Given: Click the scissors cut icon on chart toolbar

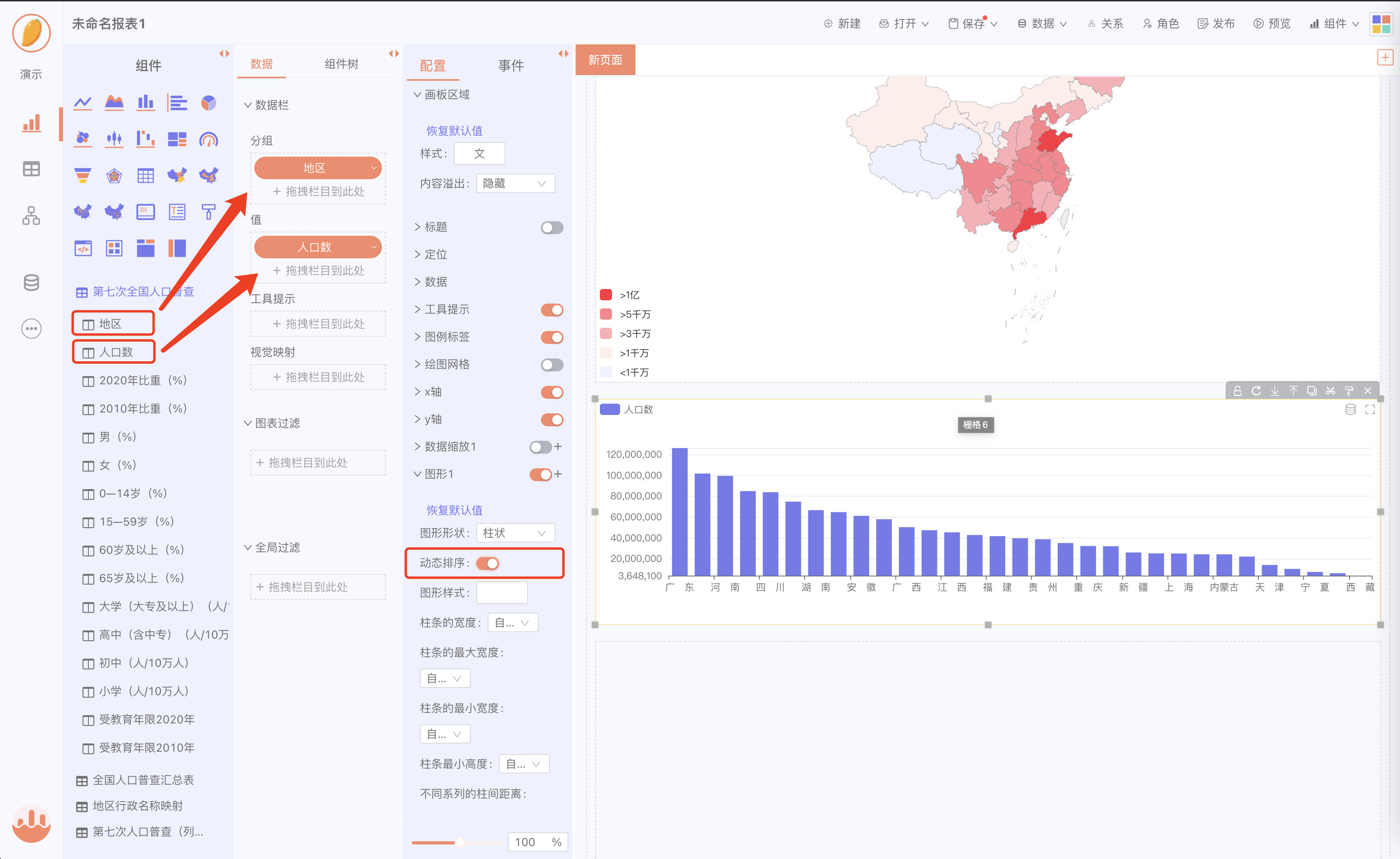Looking at the screenshot, I should 1331,391.
